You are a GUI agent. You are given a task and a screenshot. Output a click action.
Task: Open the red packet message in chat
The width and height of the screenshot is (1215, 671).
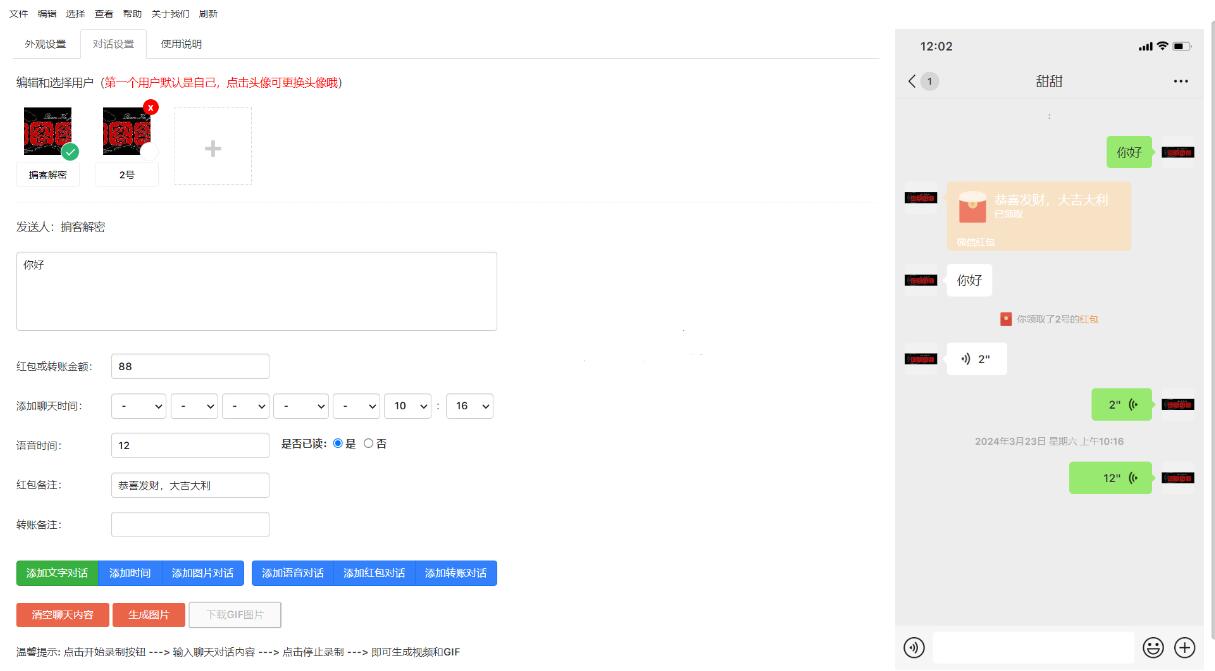click(x=1037, y=215)
